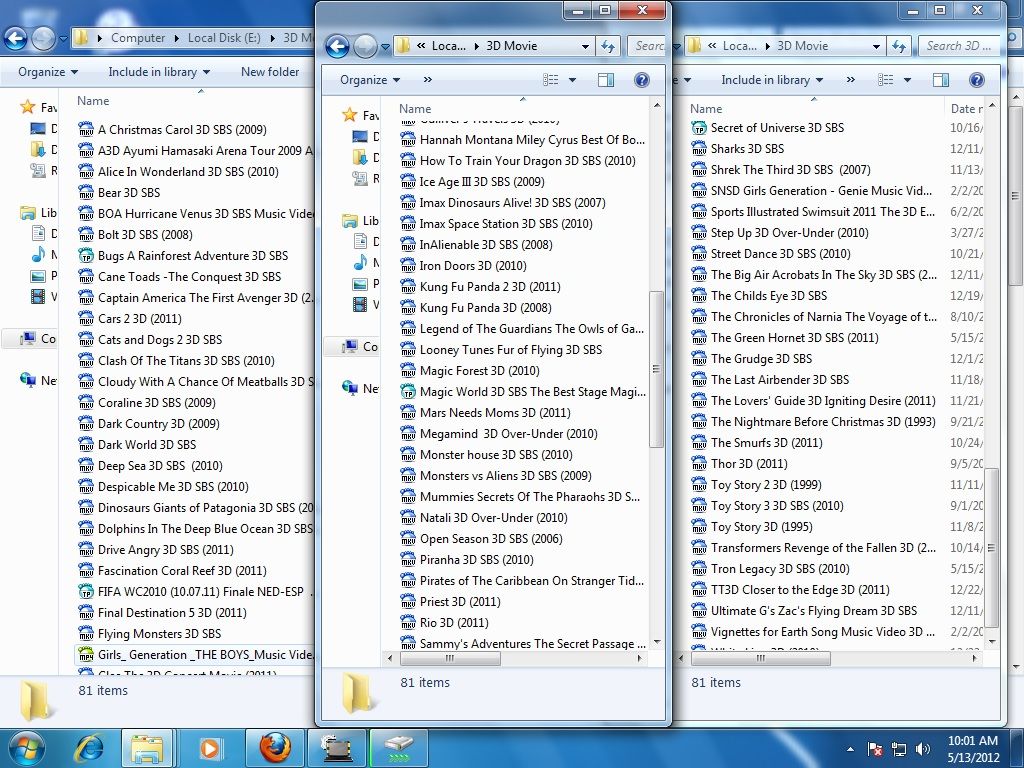Click the search box in the middle window

[647, 46]
